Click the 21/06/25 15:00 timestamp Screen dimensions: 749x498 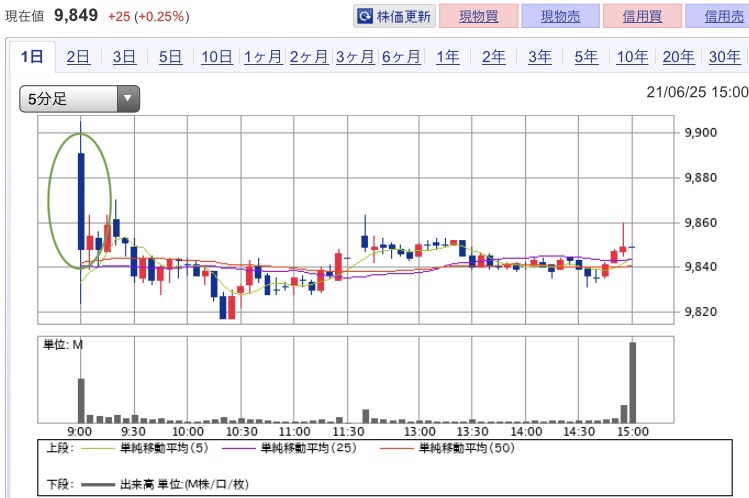(x=697, y=92)
